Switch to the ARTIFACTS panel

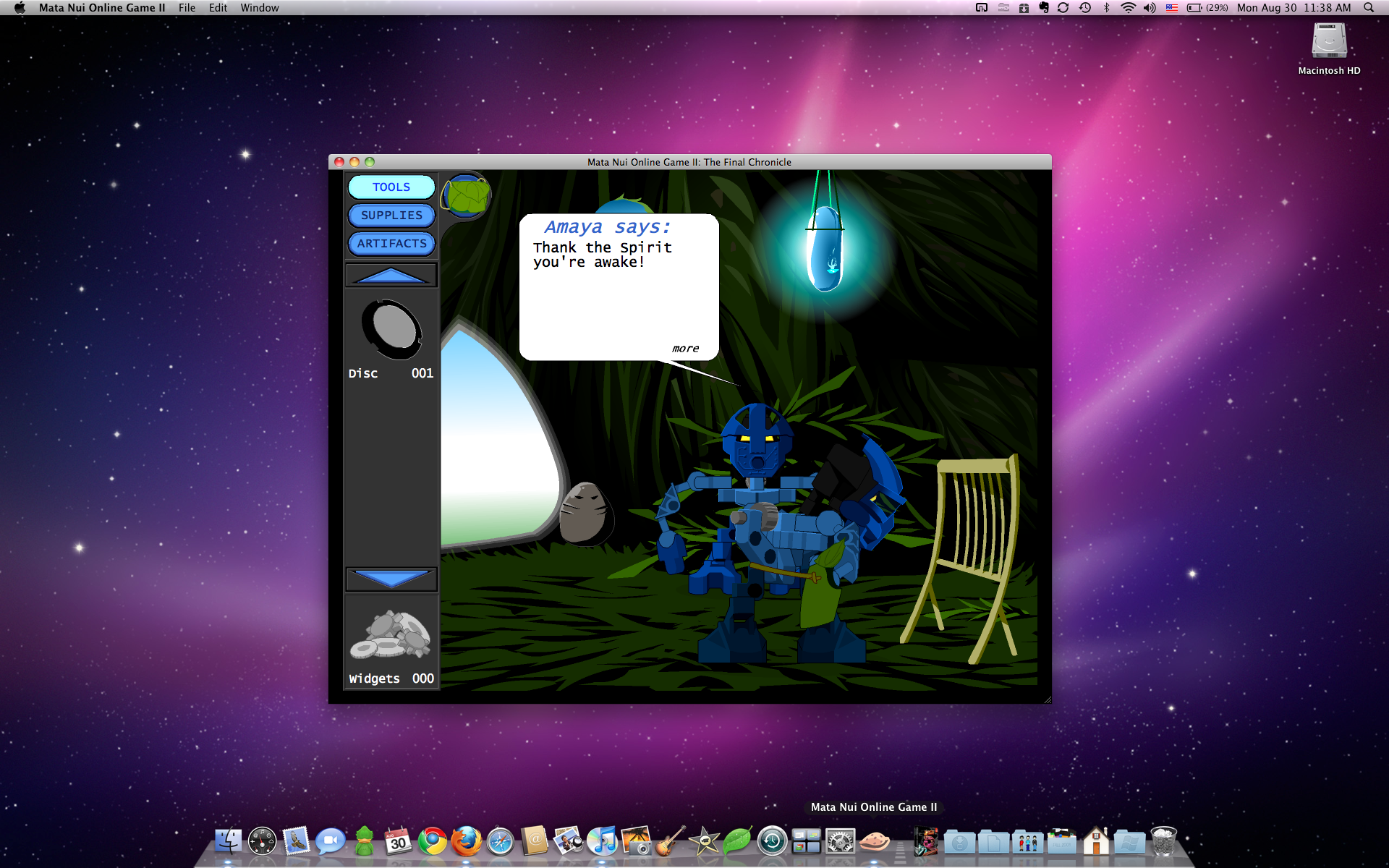pos(391,244)
